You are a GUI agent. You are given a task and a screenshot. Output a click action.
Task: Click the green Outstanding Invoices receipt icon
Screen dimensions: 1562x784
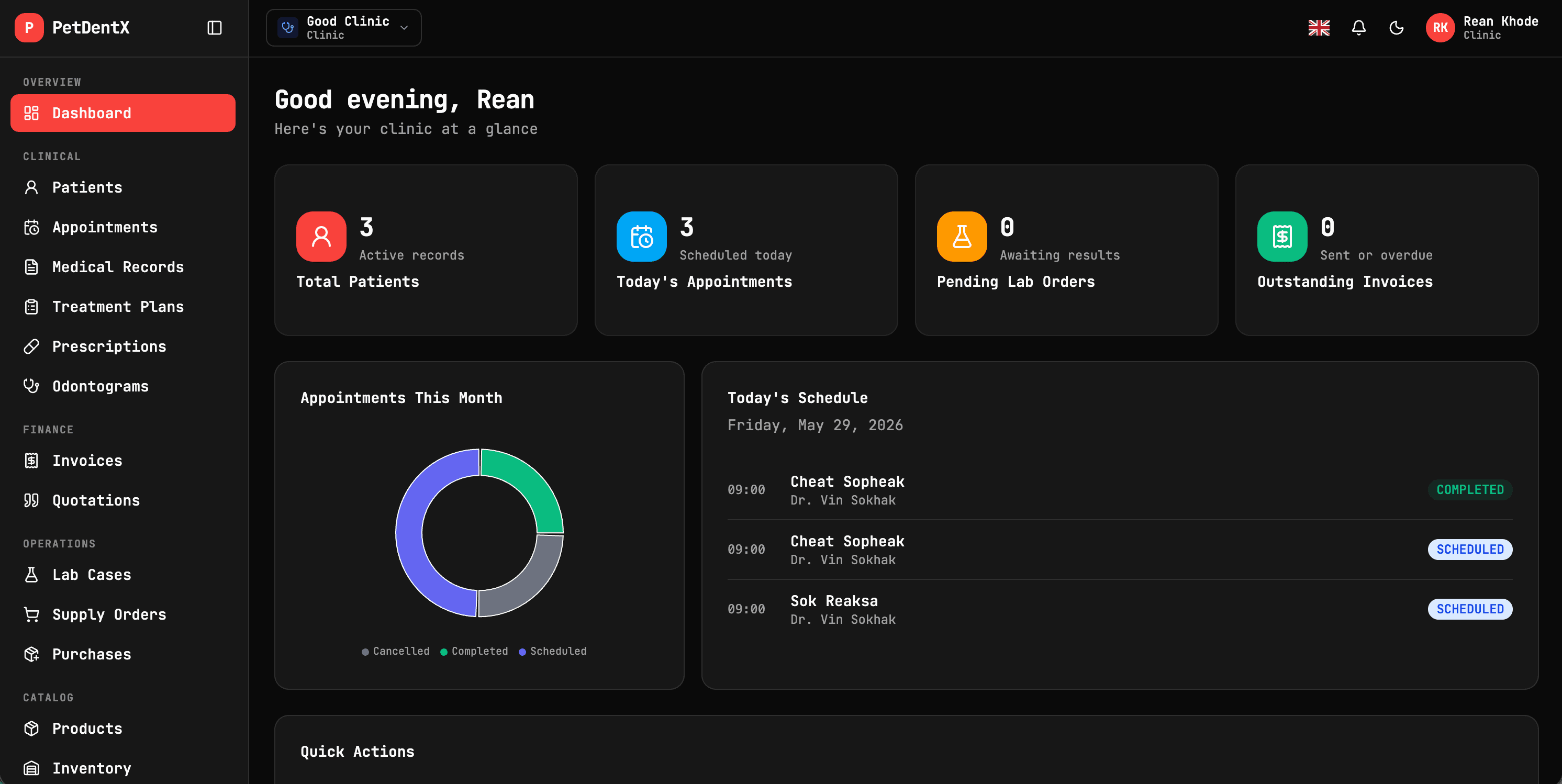pyautogui.click(x=1282, y=237)
